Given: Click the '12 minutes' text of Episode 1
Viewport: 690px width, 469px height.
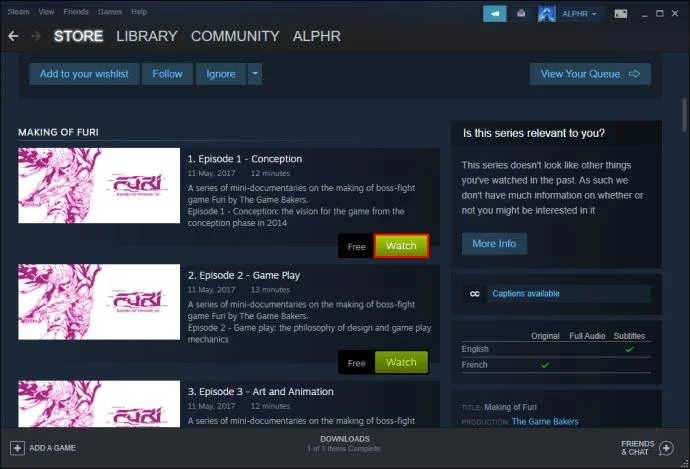Looking at the screenshot, I should (270, 173).
